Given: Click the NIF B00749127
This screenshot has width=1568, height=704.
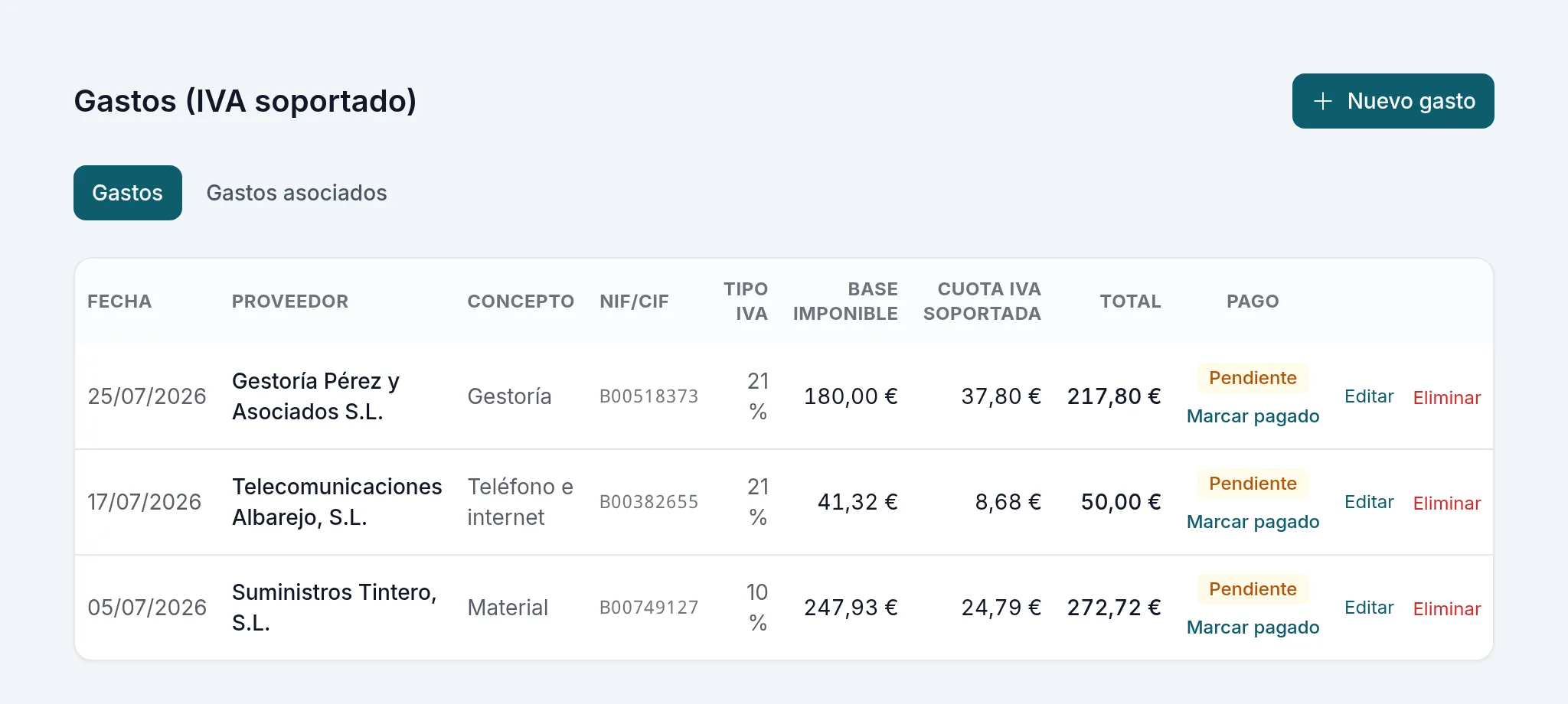Looking at the screenshot, I should tap(648, 608).
